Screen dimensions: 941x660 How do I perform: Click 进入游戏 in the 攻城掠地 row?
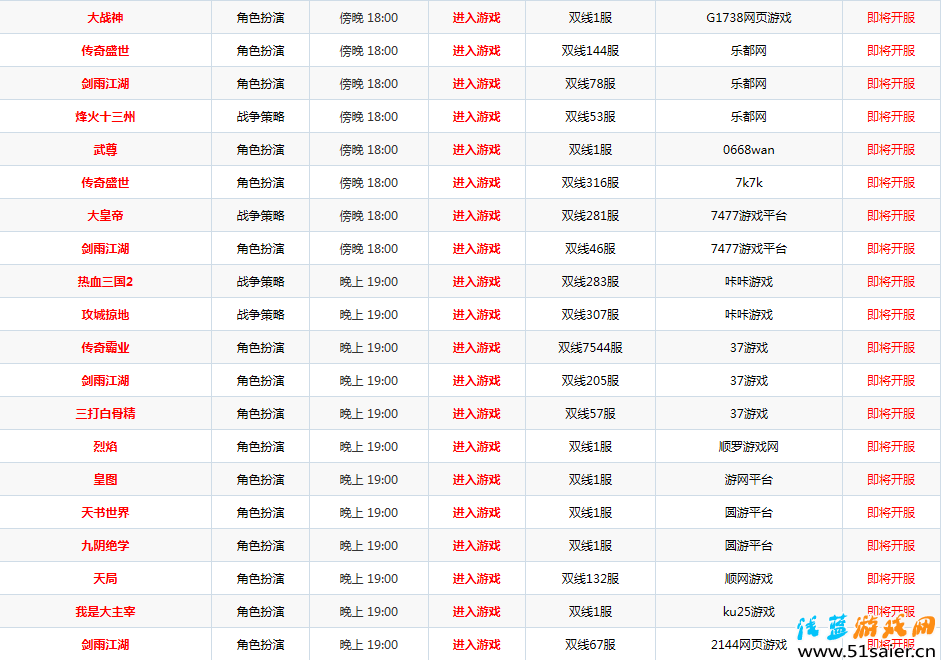click(477, 315)
